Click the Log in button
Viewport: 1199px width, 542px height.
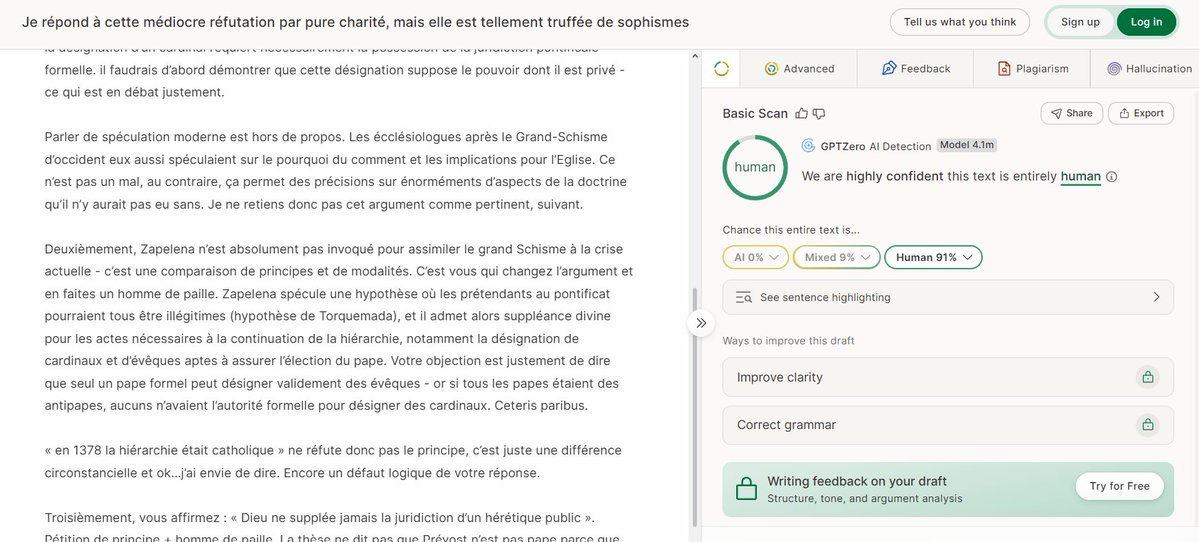click(1146, 22)
